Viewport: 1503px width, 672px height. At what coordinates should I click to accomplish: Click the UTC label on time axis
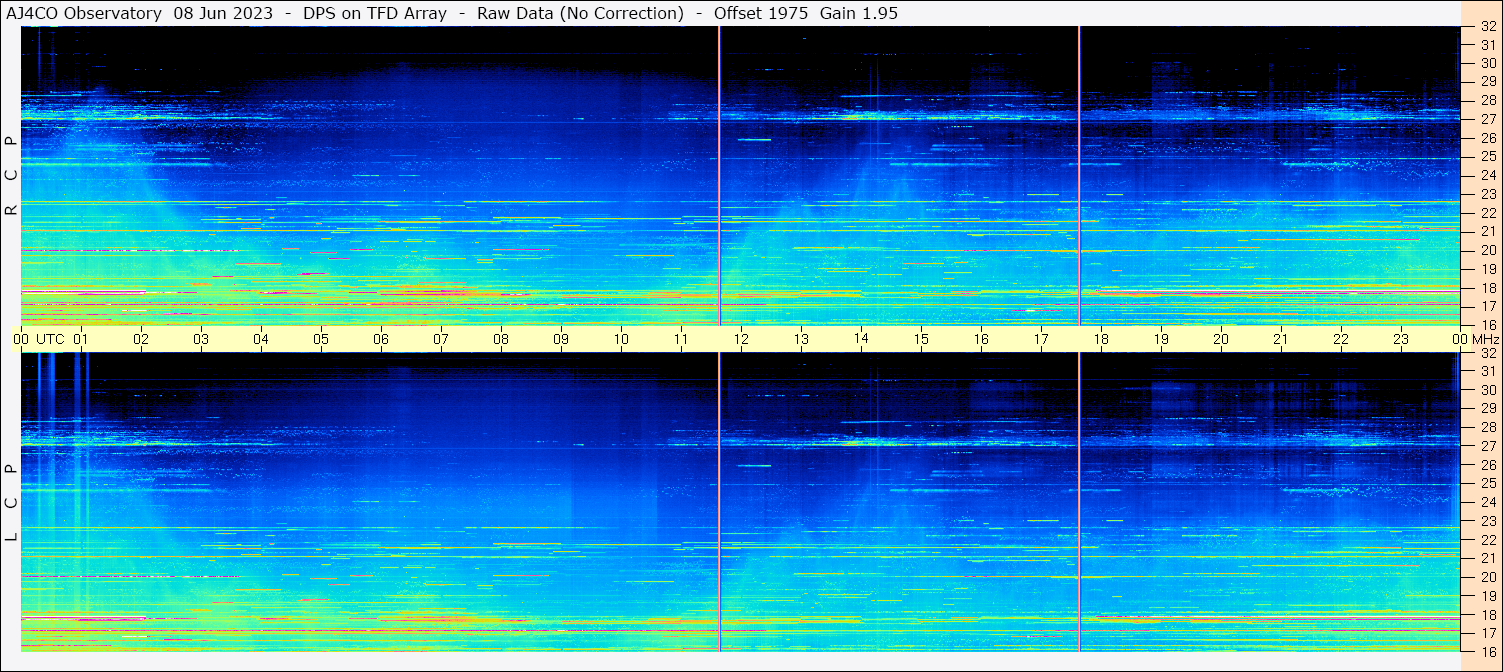pyautogui.click(x=50, y=339)
